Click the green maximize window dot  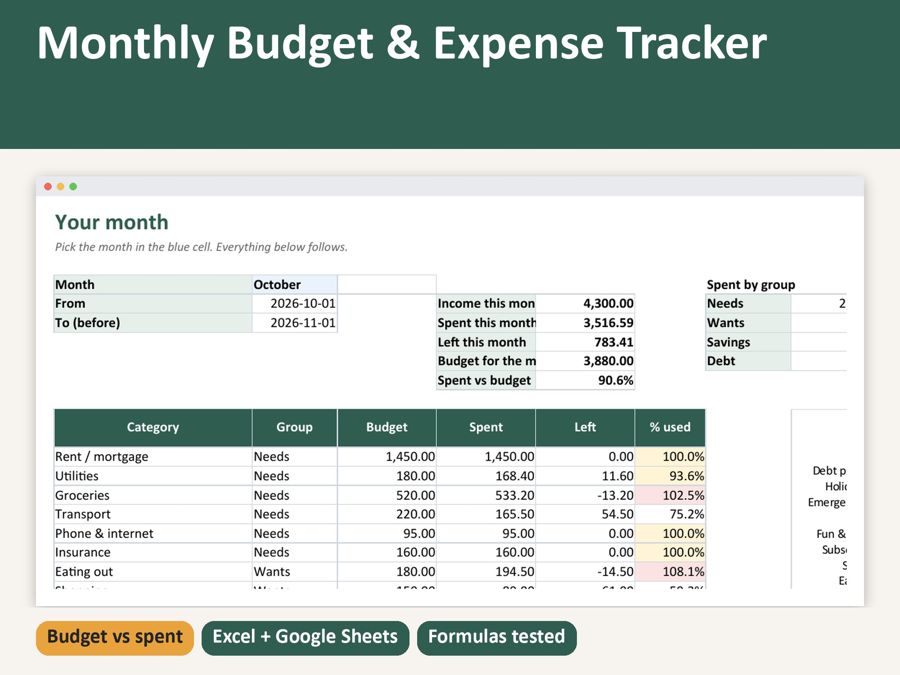coord(73,187)
